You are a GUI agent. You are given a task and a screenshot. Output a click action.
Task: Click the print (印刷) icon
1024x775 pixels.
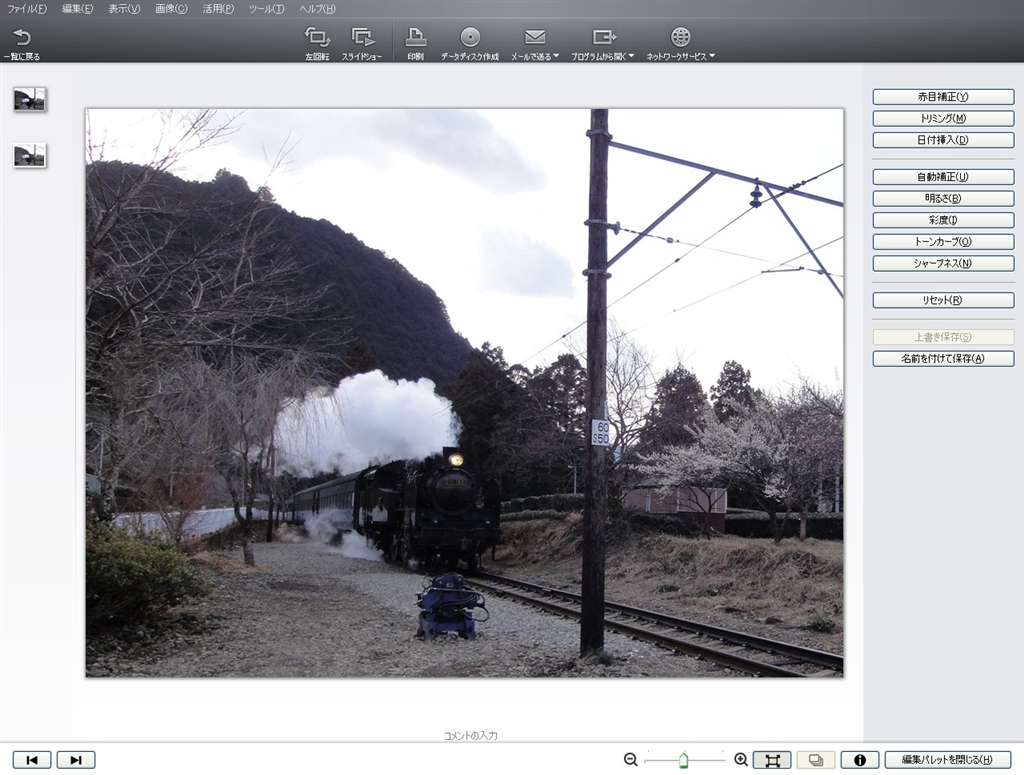[x=415, y=37]
